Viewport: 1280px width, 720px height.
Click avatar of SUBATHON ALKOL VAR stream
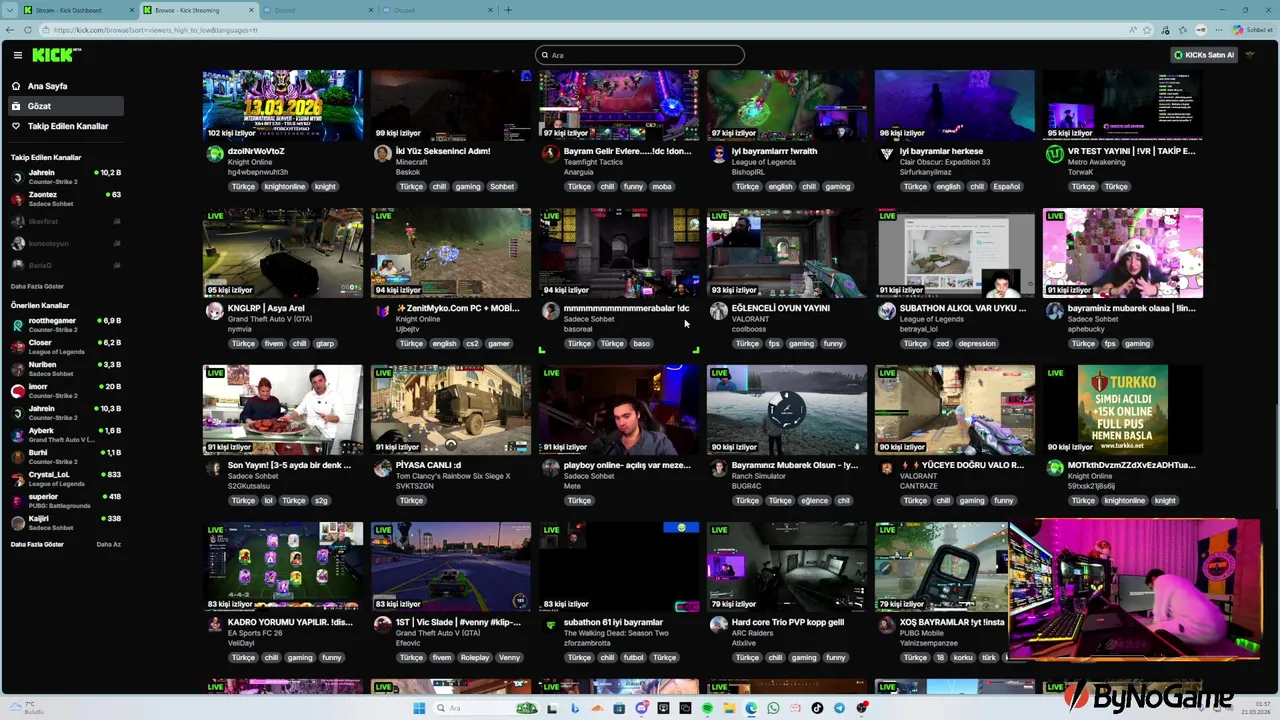coord(887,311)
